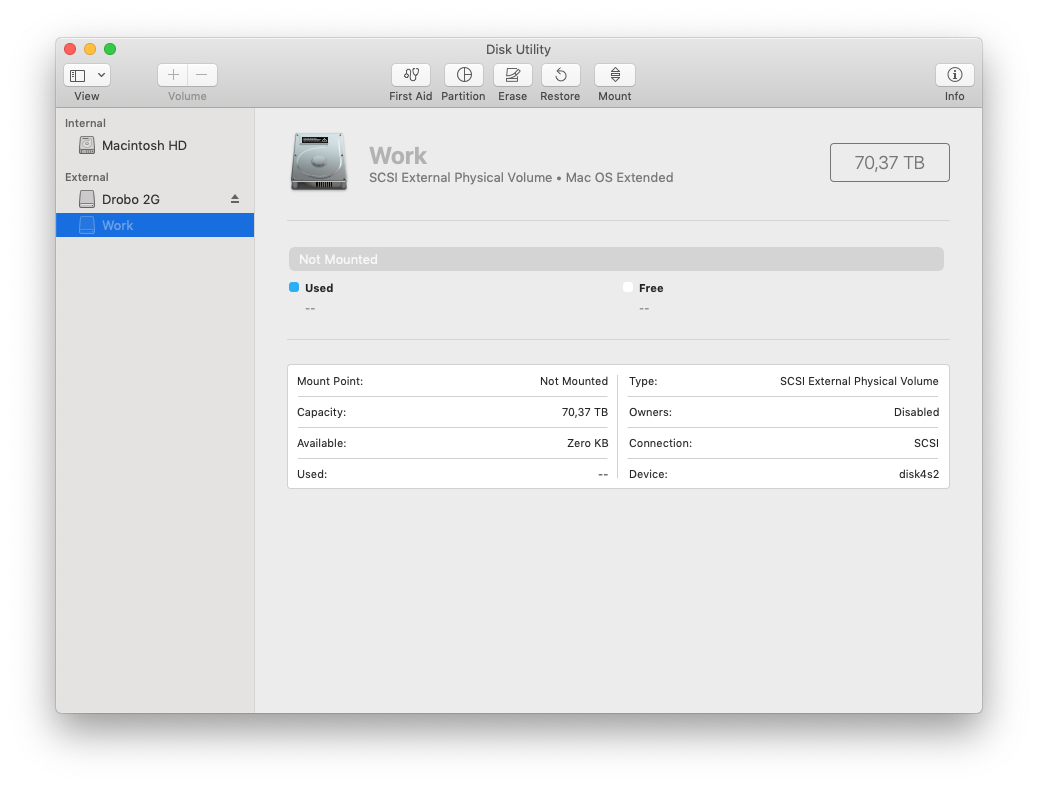Click the blue Used color indicator

tap(294, 287)
